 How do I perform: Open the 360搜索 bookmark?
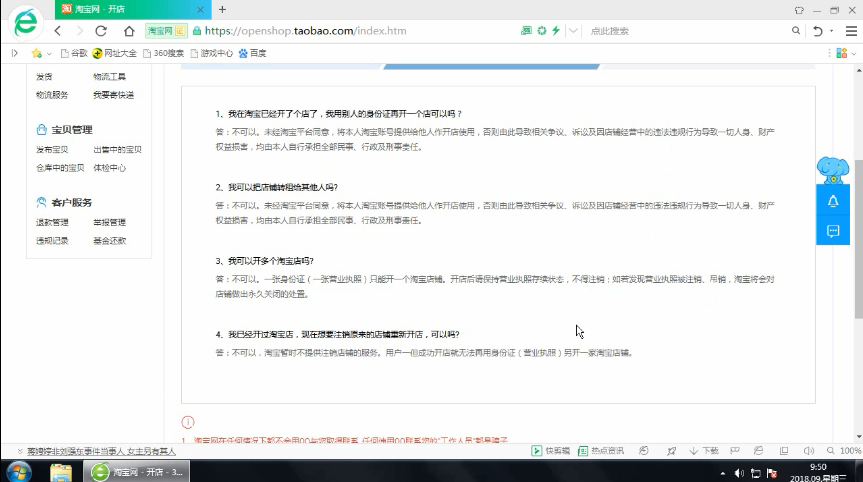click(163, 53)
